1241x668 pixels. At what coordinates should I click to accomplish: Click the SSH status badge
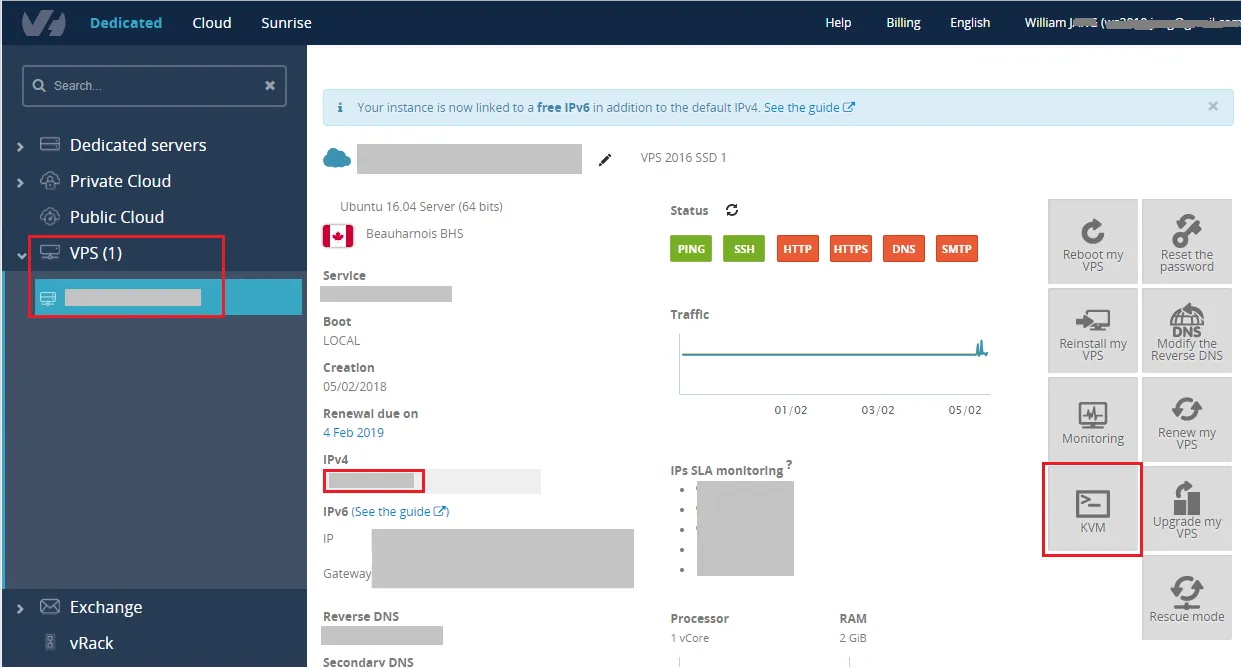pyautogui.click(x=744, y=249)
